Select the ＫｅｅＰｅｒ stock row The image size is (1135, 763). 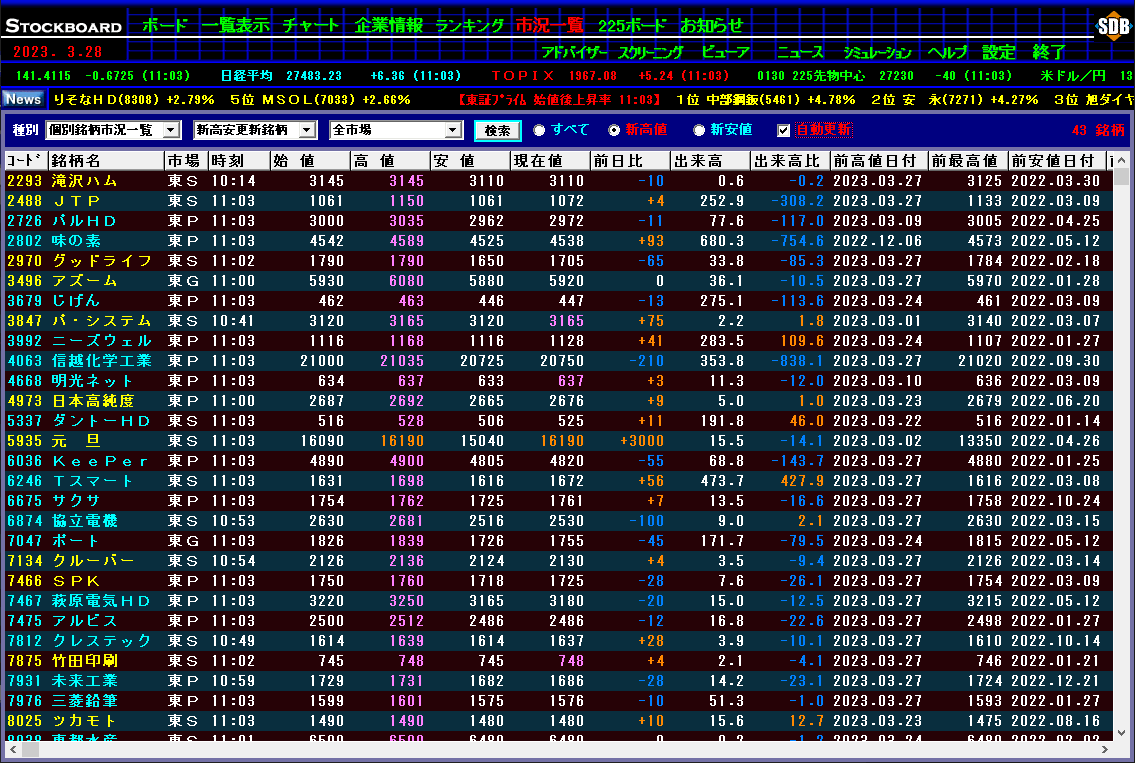[558, 461]
